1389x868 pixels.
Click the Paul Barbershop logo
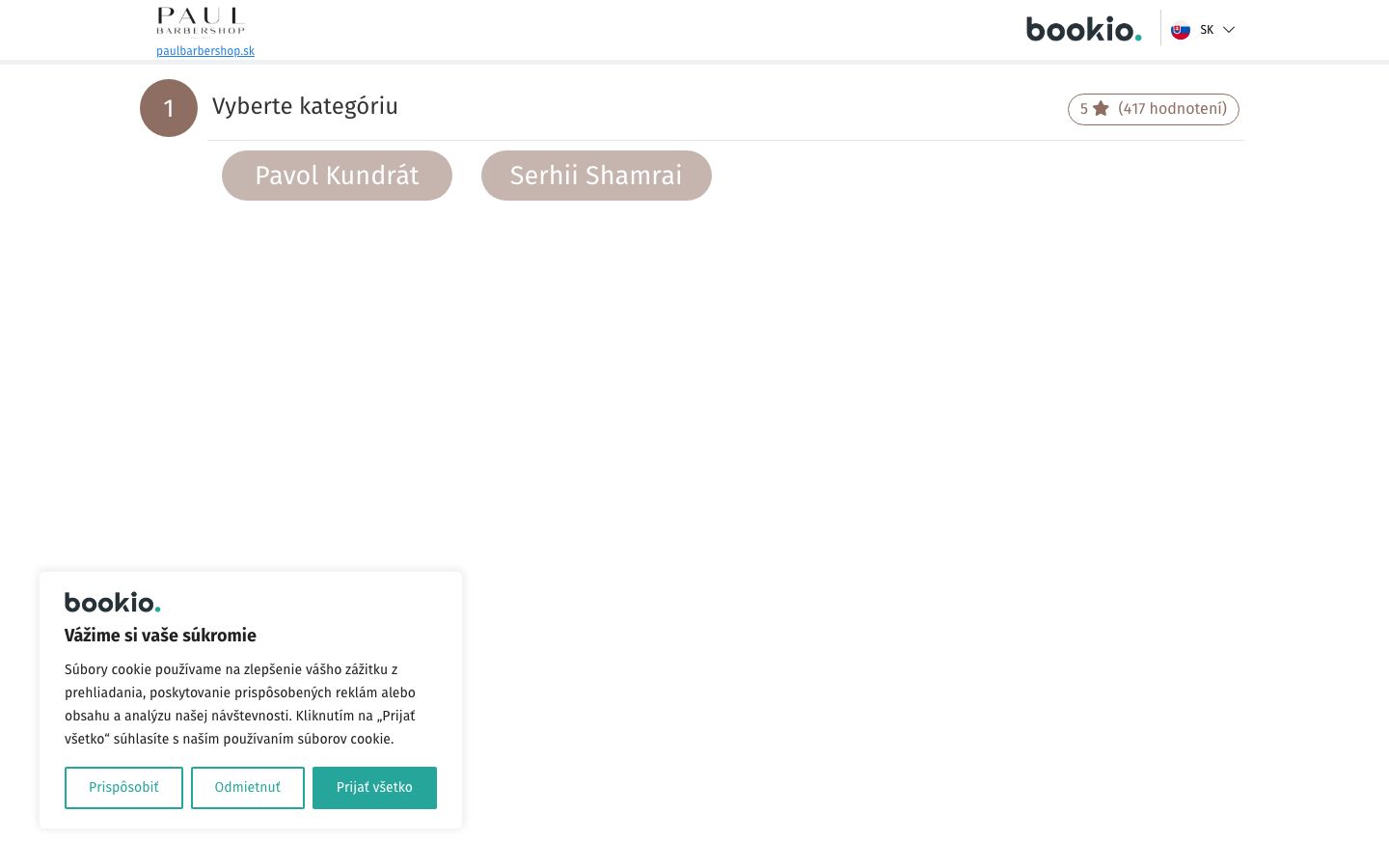click(x=201, y=21)
